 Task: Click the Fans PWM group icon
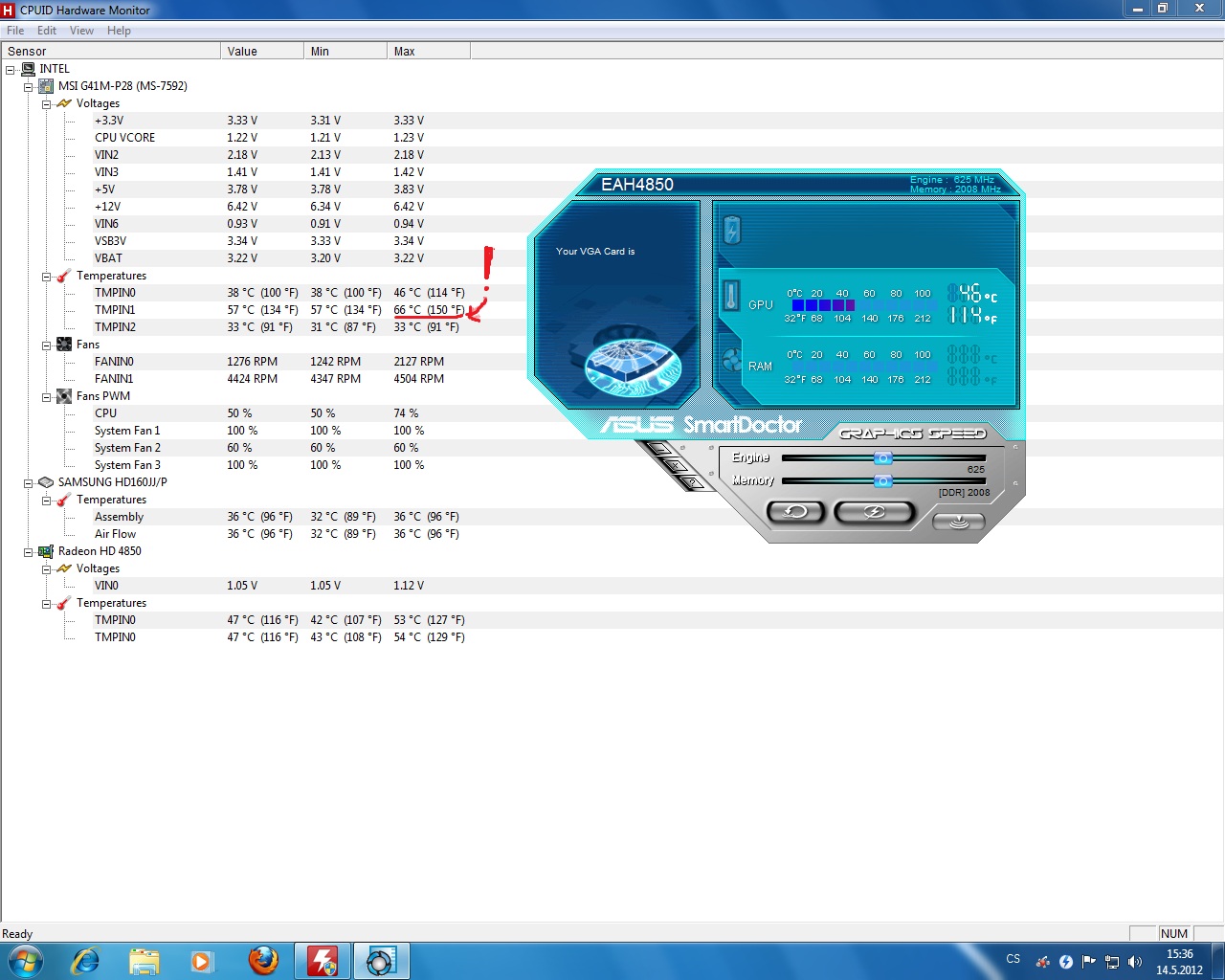click(x=64, y=396)
